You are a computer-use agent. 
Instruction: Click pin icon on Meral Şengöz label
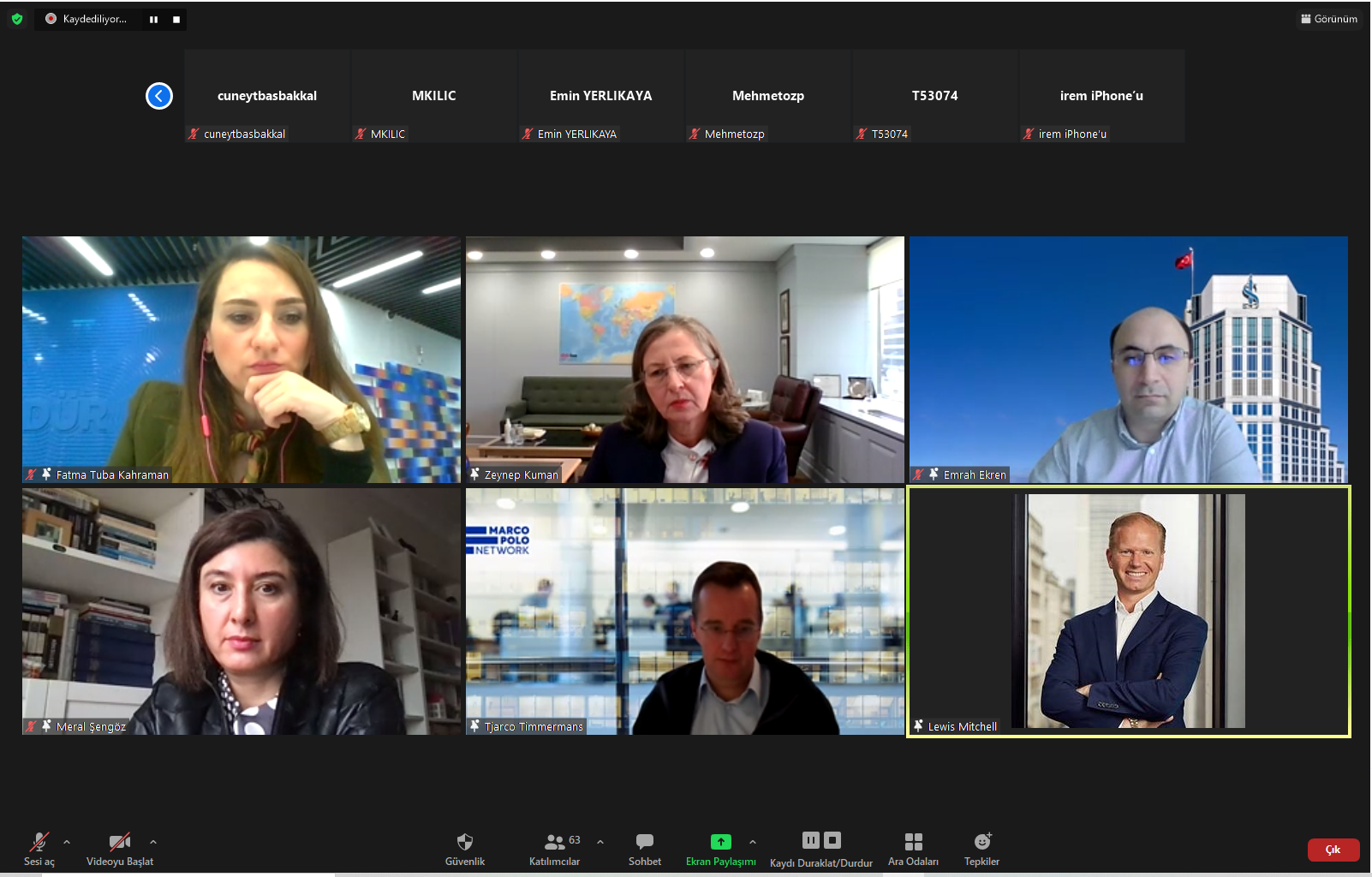(x=47, y=725)
